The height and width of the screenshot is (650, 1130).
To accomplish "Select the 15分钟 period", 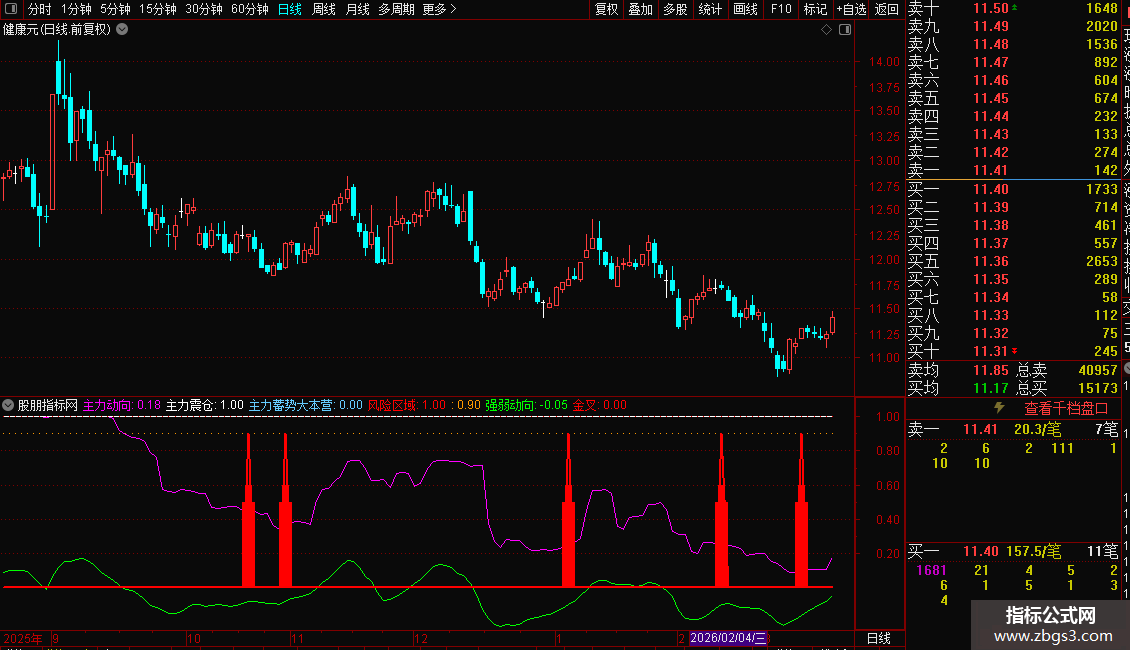I will click(x=157, y=9).
